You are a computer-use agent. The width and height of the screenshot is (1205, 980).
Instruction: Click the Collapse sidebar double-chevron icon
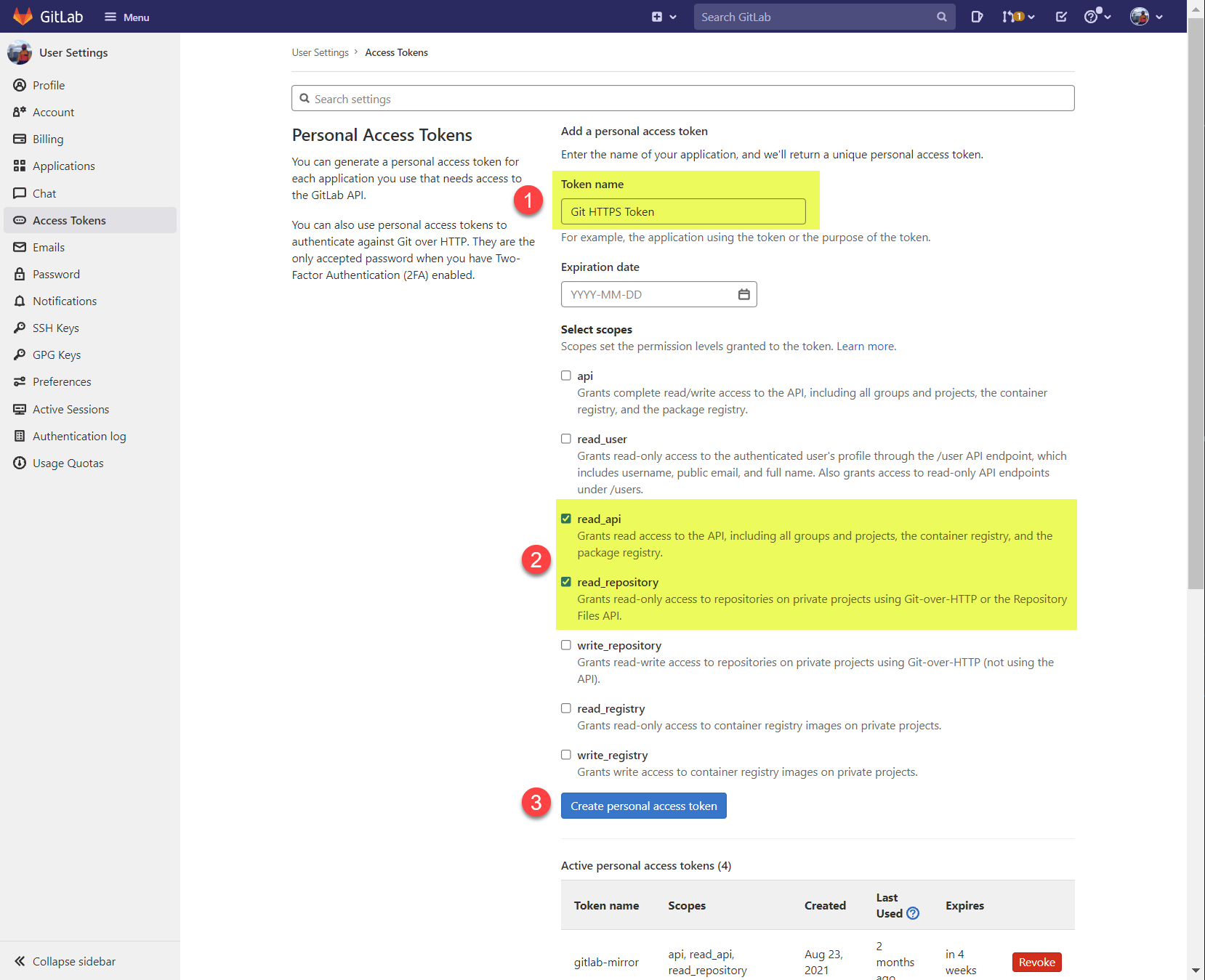click(20, 961)
